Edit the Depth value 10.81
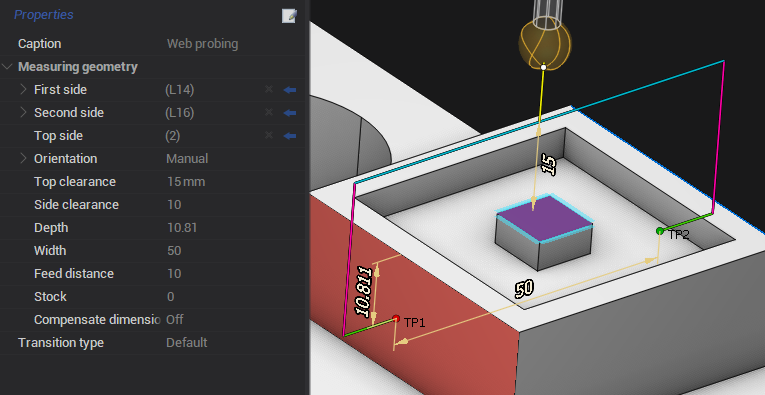Image resolution: width=765 pixels, height=395 pixels. click(x=182, y=228)
